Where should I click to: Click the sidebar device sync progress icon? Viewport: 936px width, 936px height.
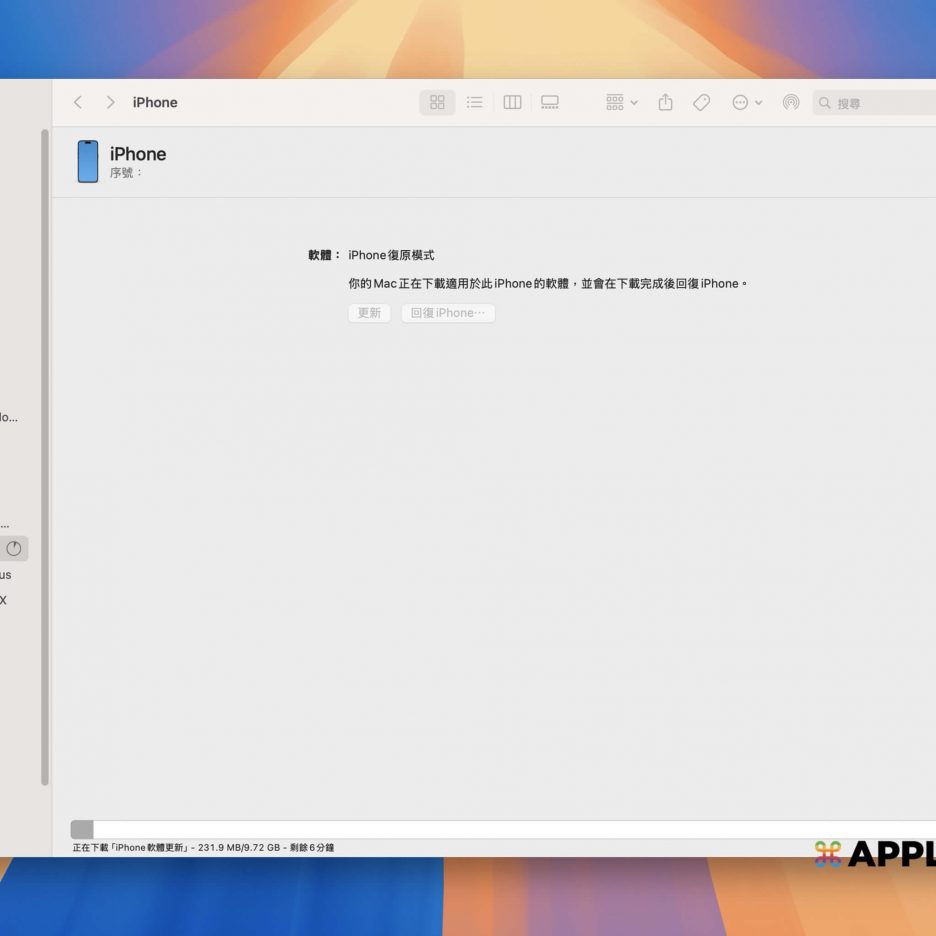point(14,548)
